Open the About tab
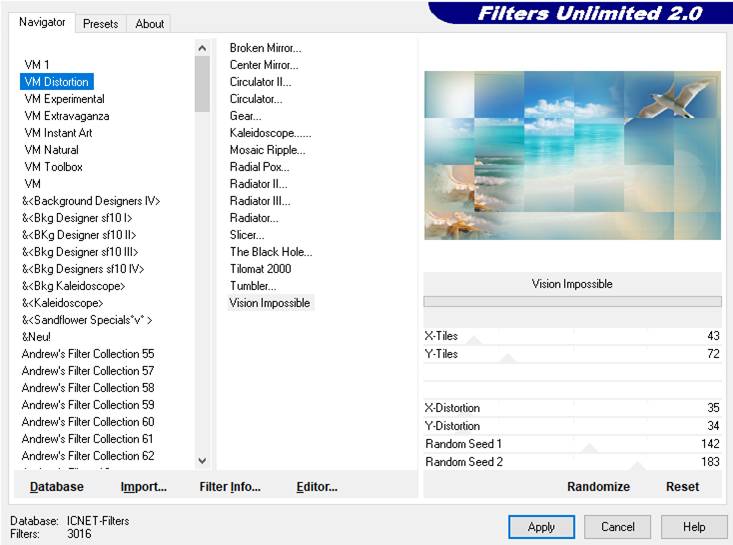Viewport: 733px width, 545px height. [150, 24]
